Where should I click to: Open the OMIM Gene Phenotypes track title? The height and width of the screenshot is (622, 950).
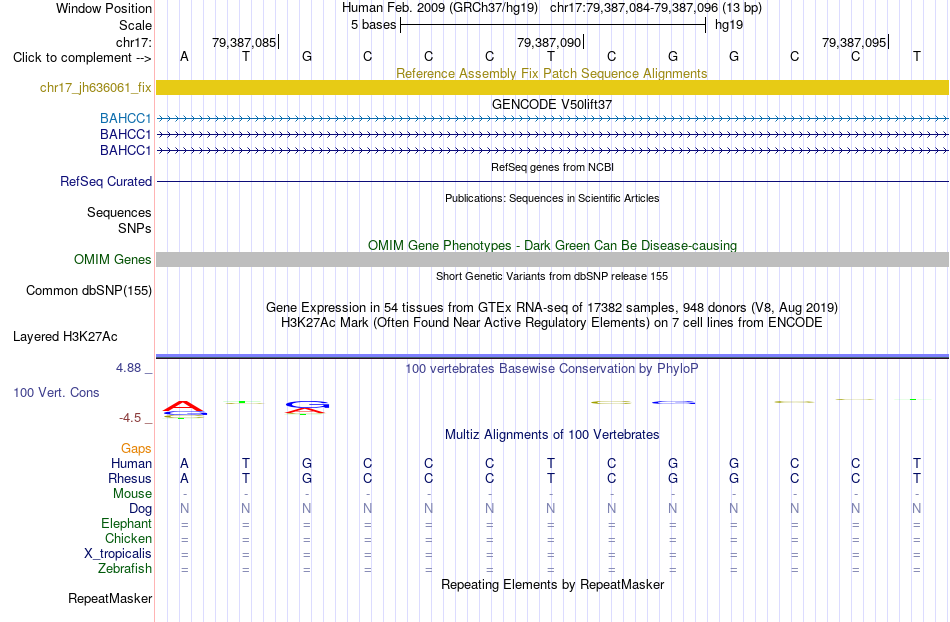[x=552, y=245]
